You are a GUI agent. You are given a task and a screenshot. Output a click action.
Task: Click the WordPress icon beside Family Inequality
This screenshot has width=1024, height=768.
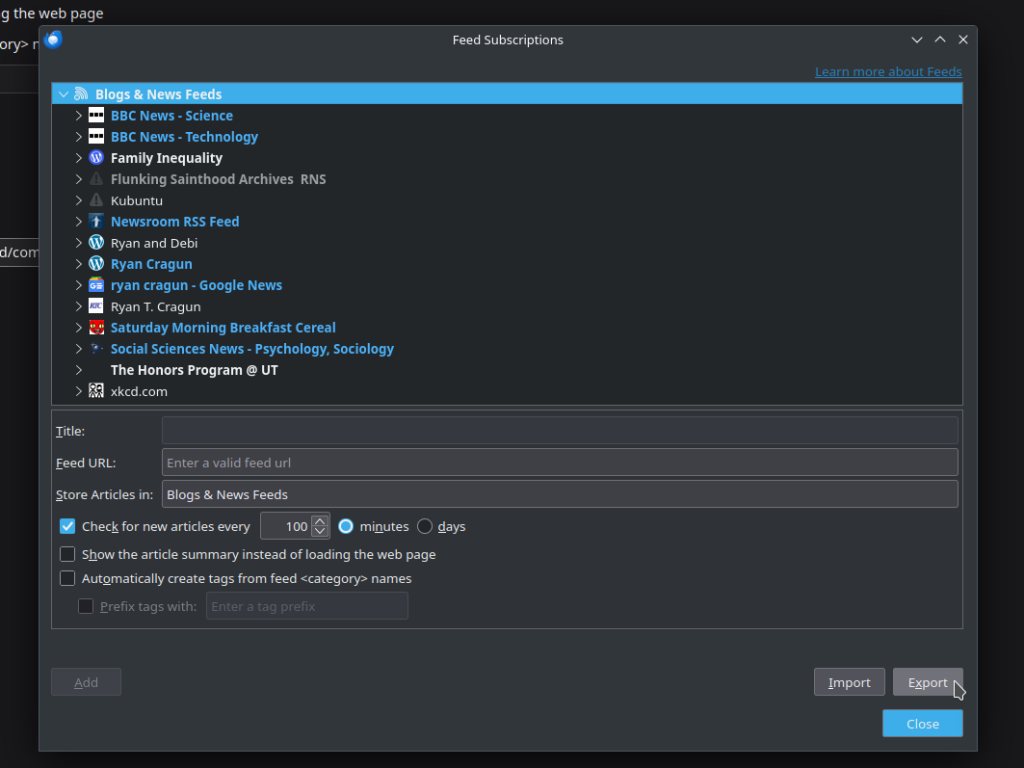pyautogui.click(x=96, y=158)
